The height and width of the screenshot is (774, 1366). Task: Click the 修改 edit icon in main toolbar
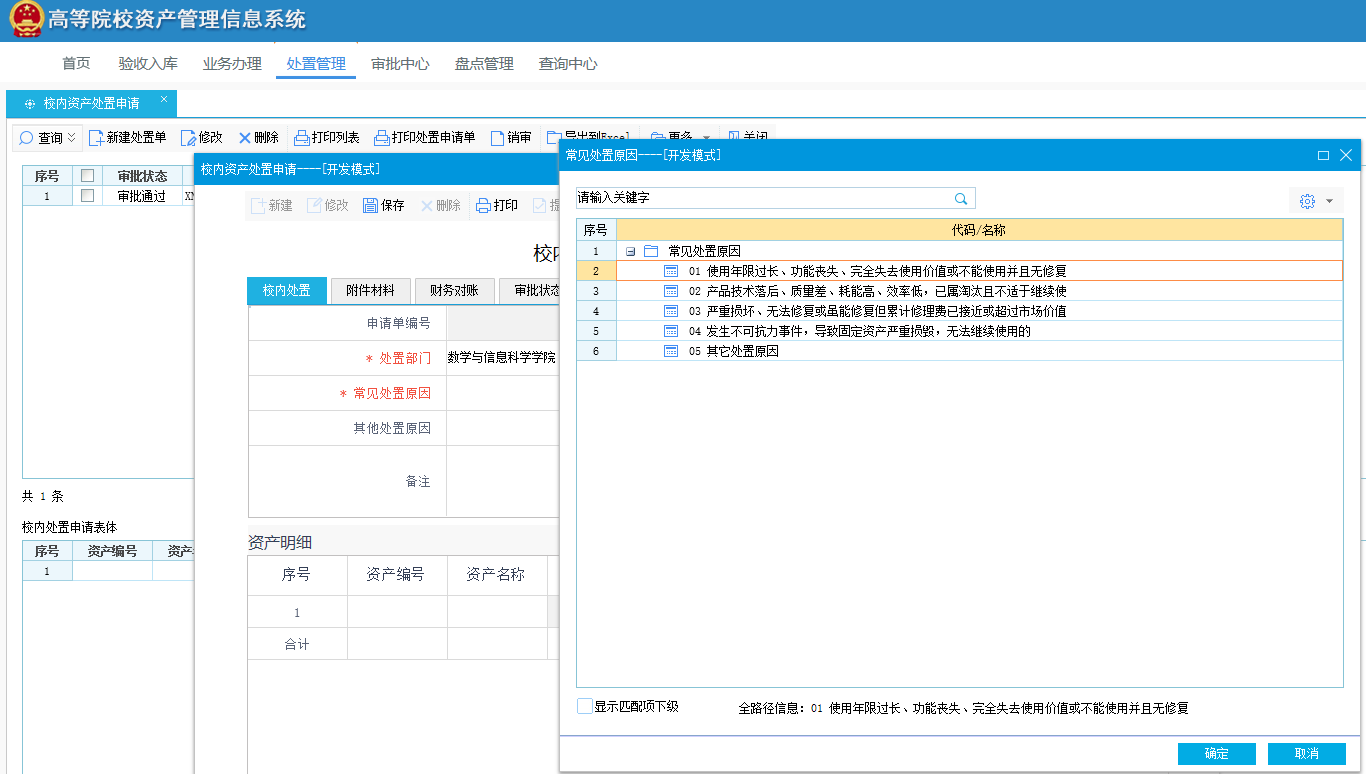pyautogui.click(x=188, y=138)
